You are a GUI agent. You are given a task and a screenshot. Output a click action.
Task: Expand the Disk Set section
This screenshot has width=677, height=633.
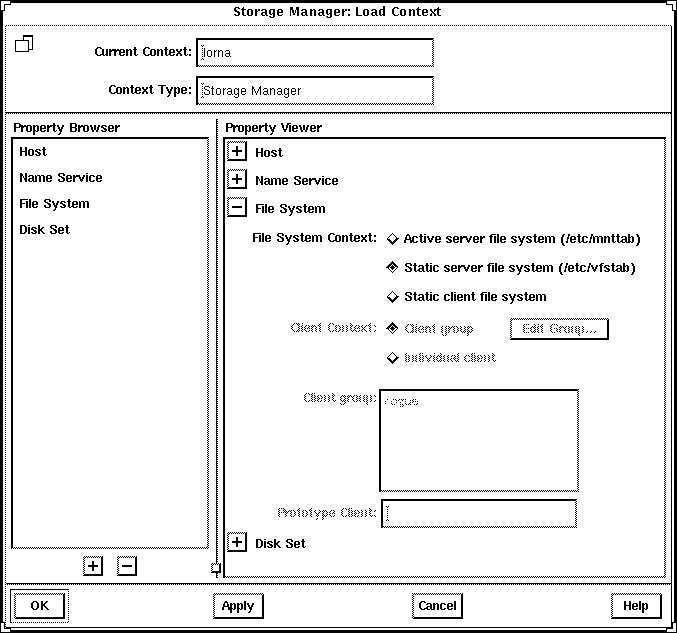coord(237,543)
